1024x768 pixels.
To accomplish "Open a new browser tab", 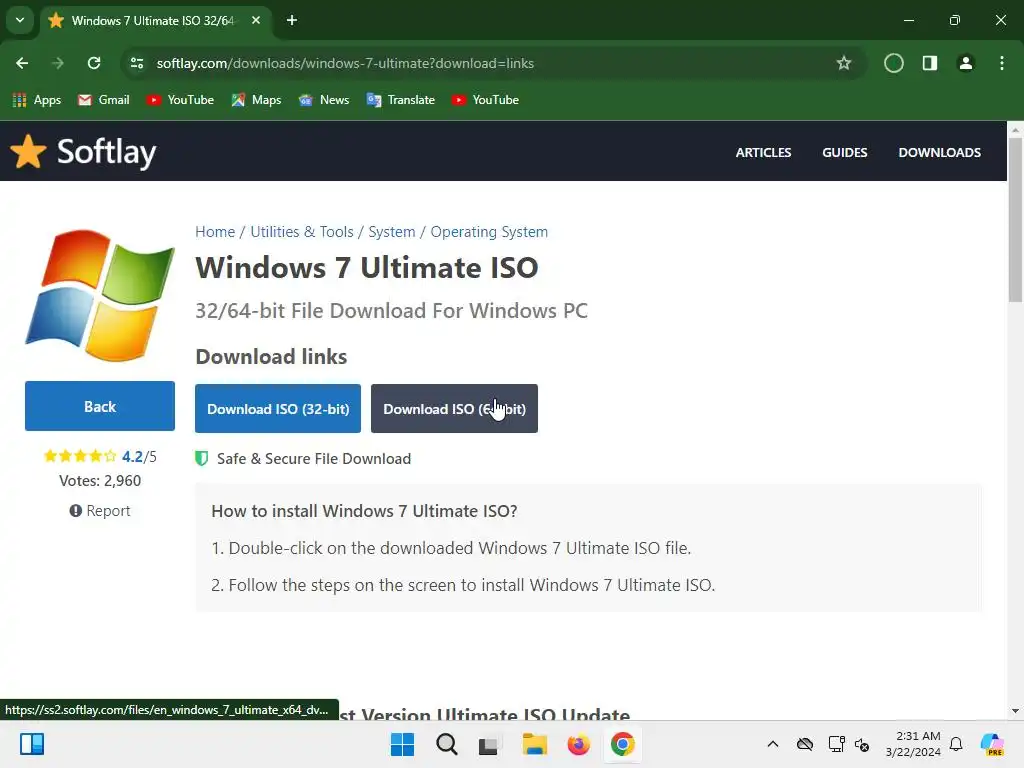I will click(292, 20).
